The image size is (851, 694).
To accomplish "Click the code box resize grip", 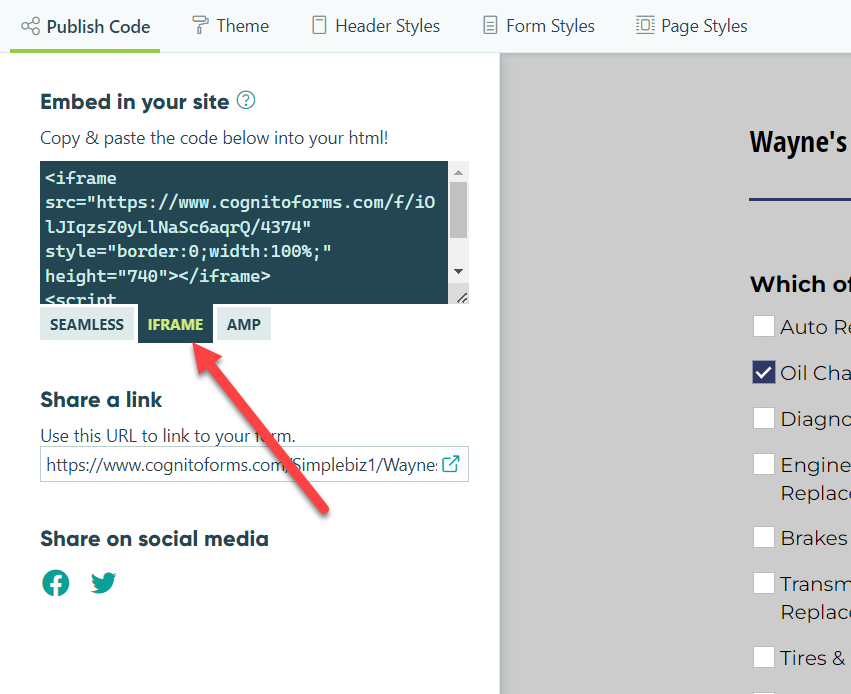I will 462,298.
